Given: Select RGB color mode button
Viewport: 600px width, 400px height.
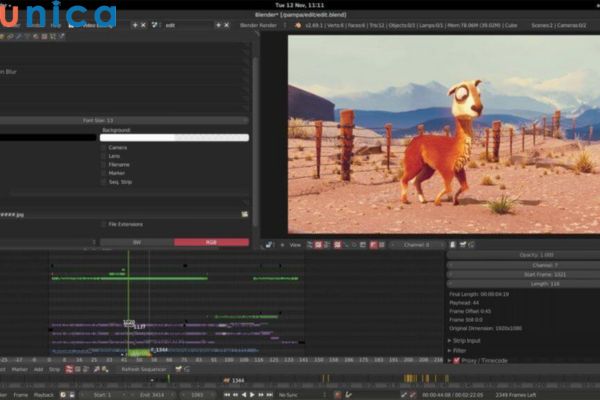Looking at the screenshot, I should [x=211, y=242].
